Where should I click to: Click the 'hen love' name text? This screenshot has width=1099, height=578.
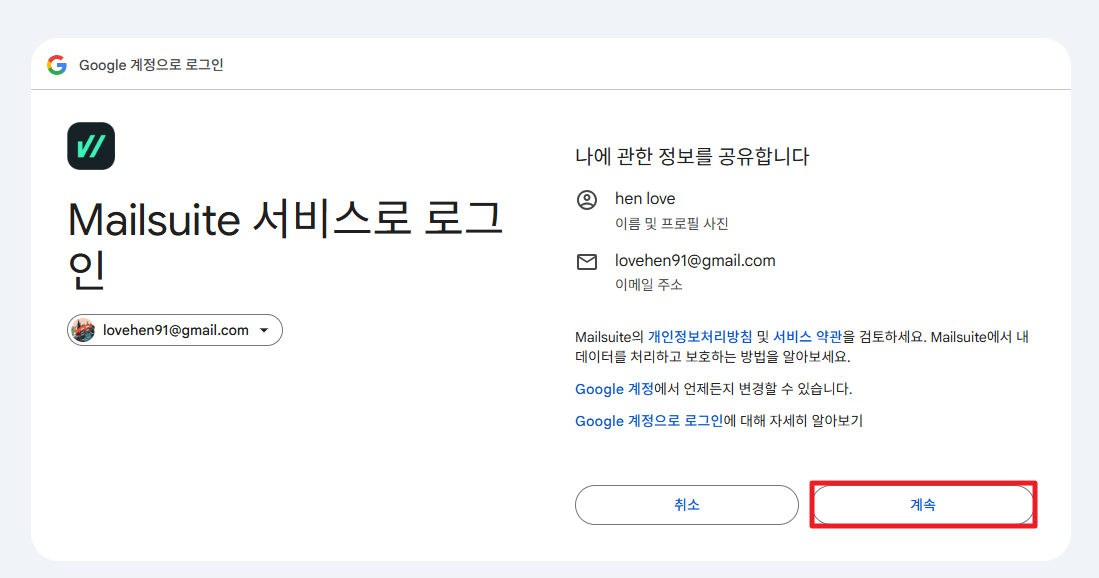[645, 199]
